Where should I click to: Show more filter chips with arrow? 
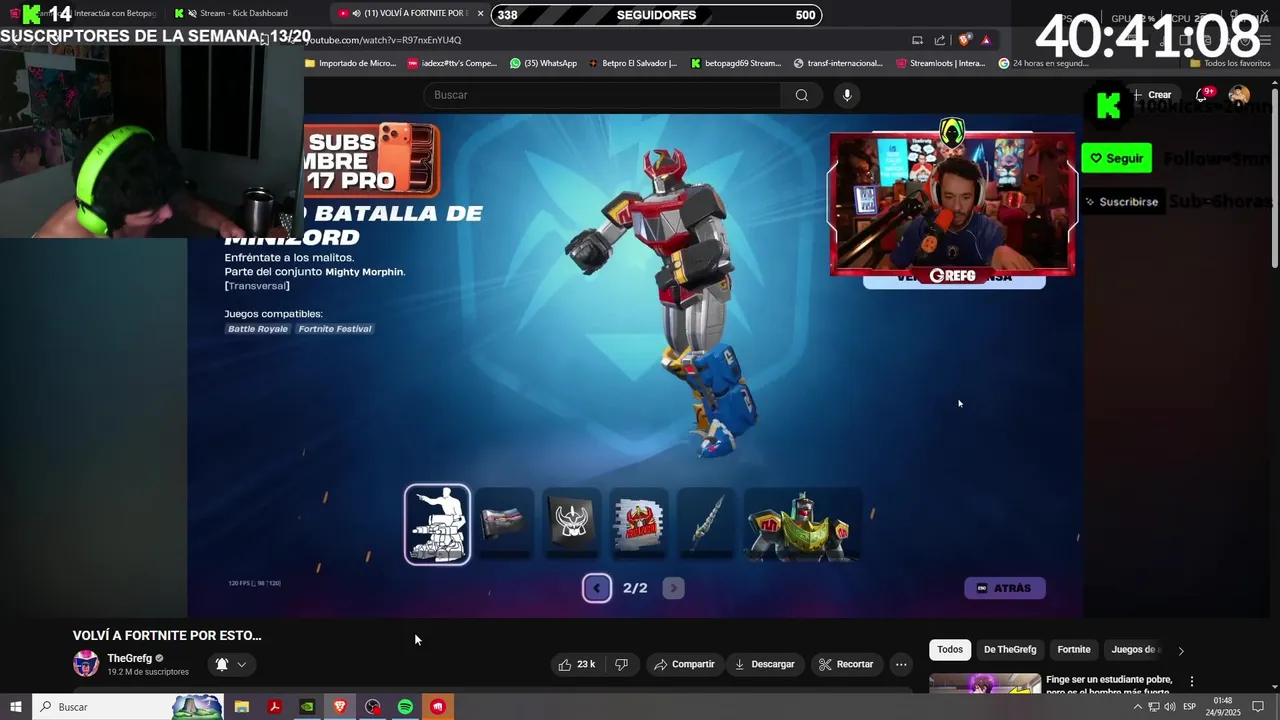point(1181,650)
